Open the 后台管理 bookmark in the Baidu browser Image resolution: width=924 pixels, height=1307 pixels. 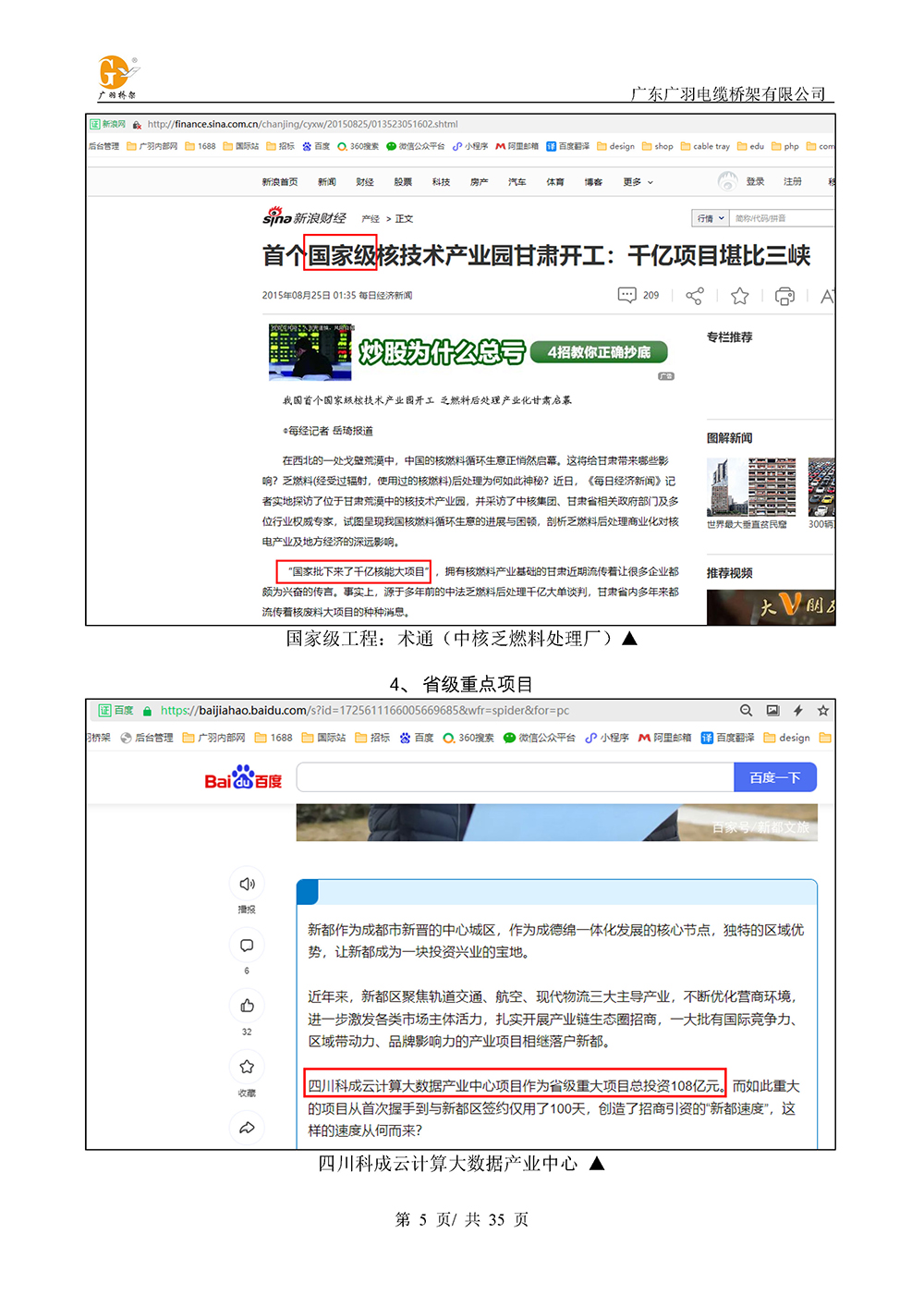[x=147, y=738]
